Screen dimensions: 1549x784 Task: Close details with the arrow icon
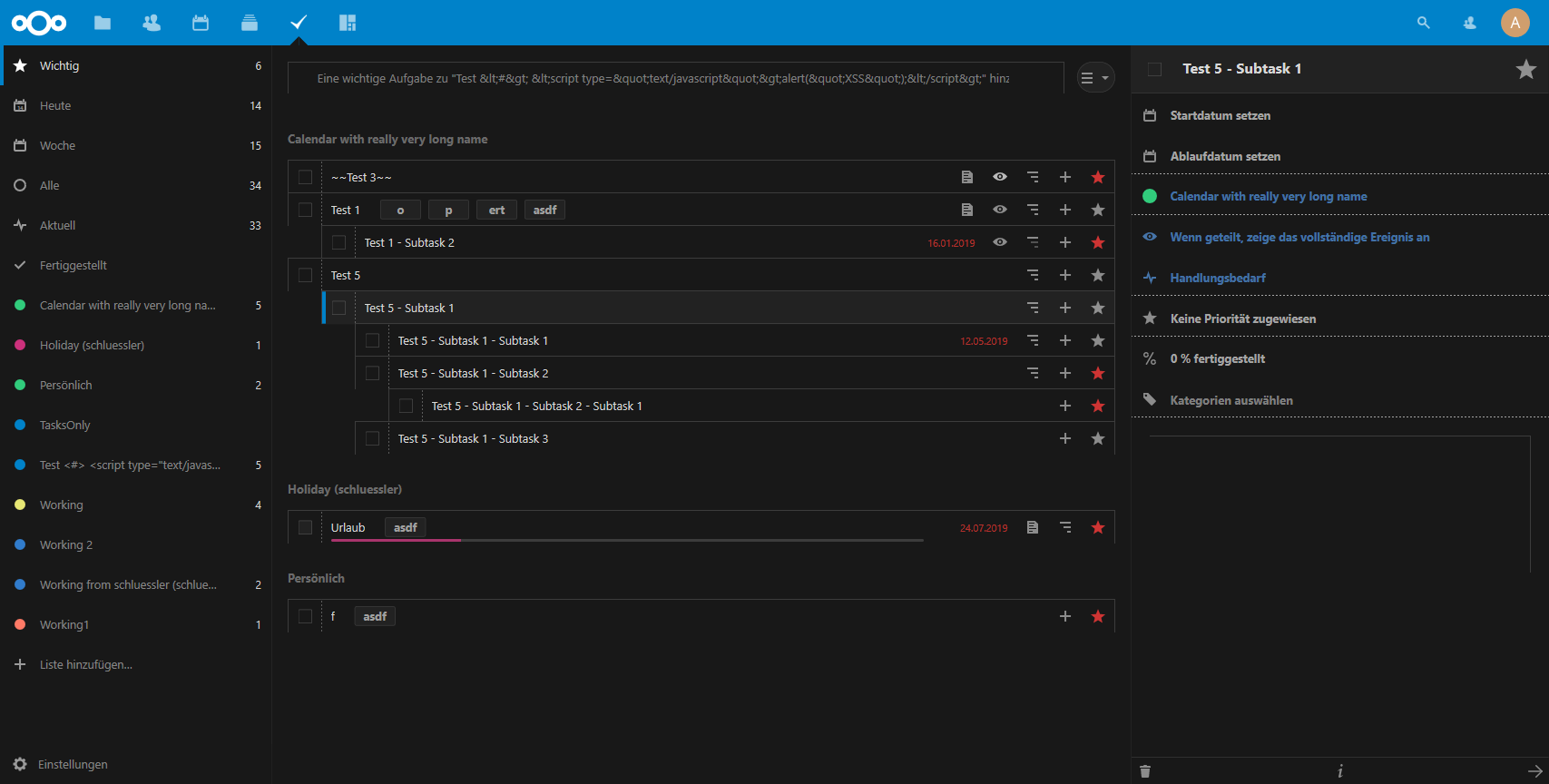click(1534, 771)
